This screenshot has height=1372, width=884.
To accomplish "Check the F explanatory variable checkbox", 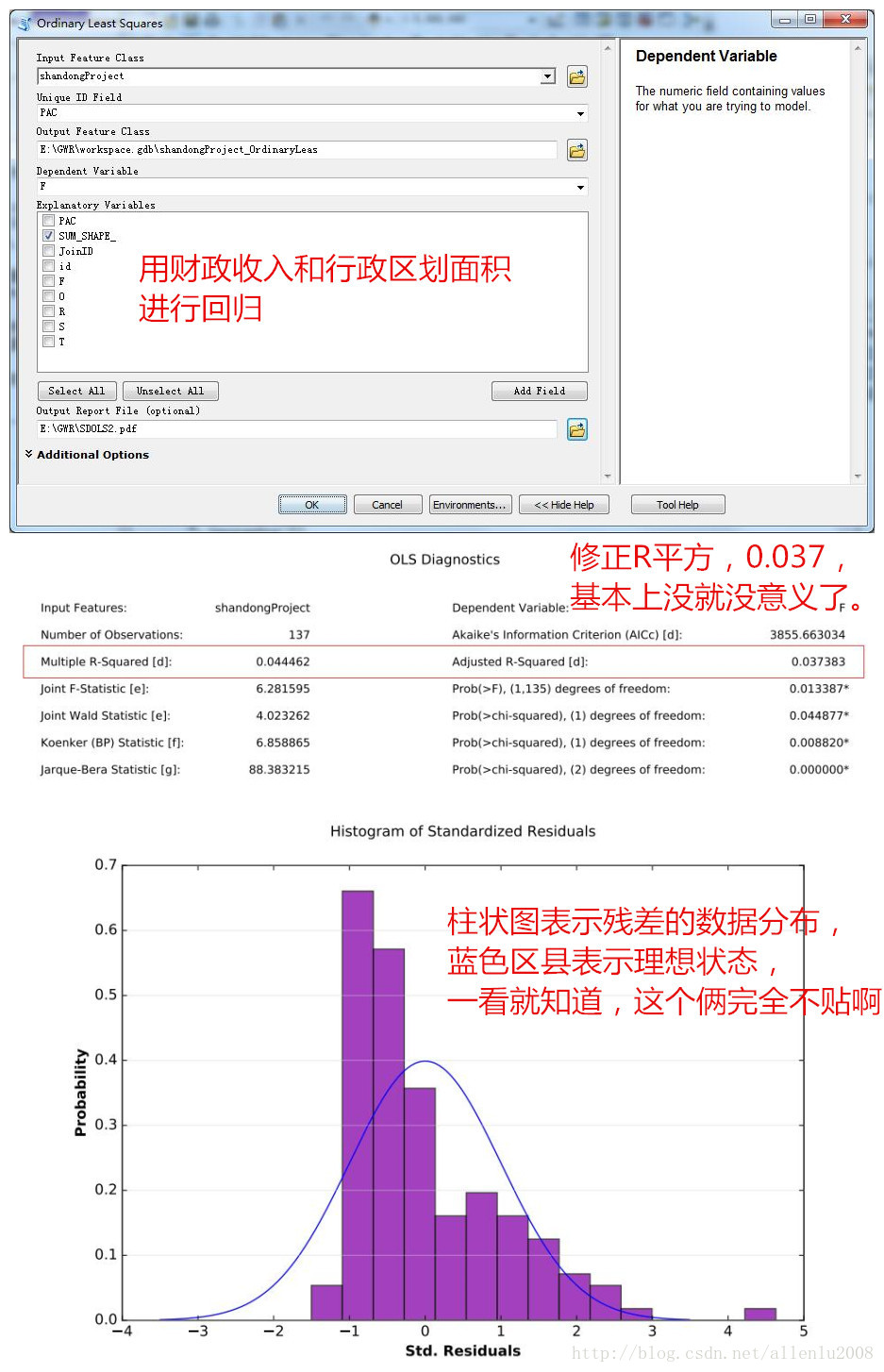I will coord(48,281).
